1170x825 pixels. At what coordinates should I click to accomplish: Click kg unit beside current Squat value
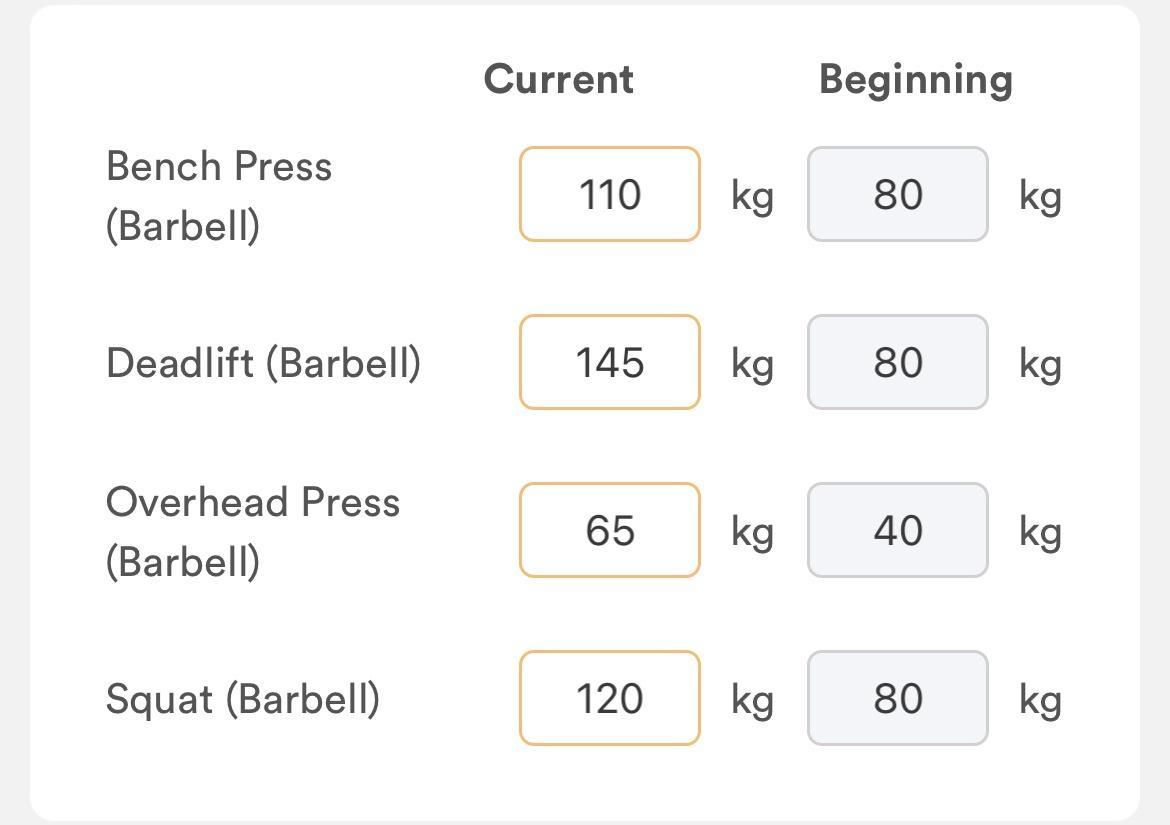752,700
